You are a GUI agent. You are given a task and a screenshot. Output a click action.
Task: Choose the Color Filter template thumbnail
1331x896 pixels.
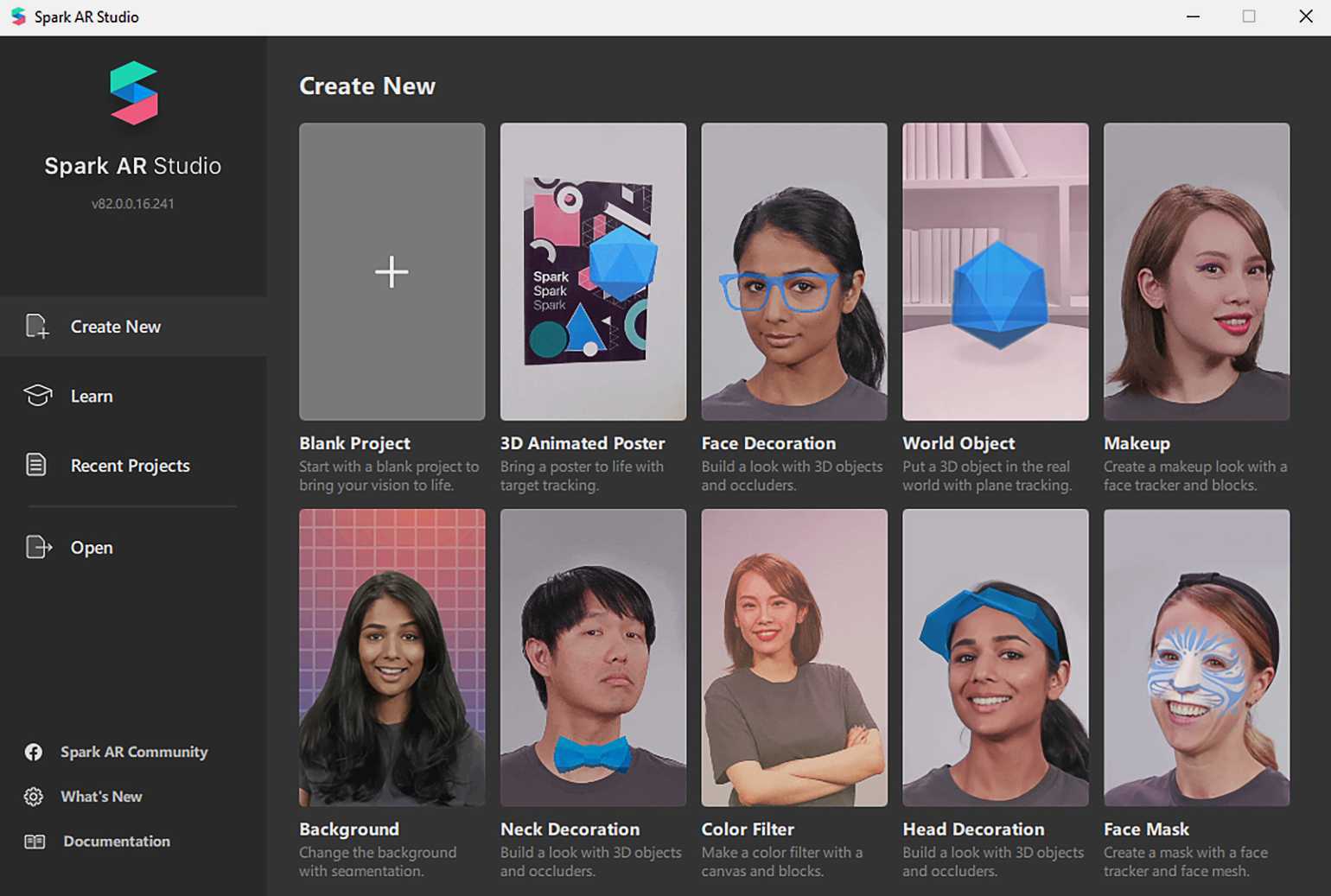point(794,658)
